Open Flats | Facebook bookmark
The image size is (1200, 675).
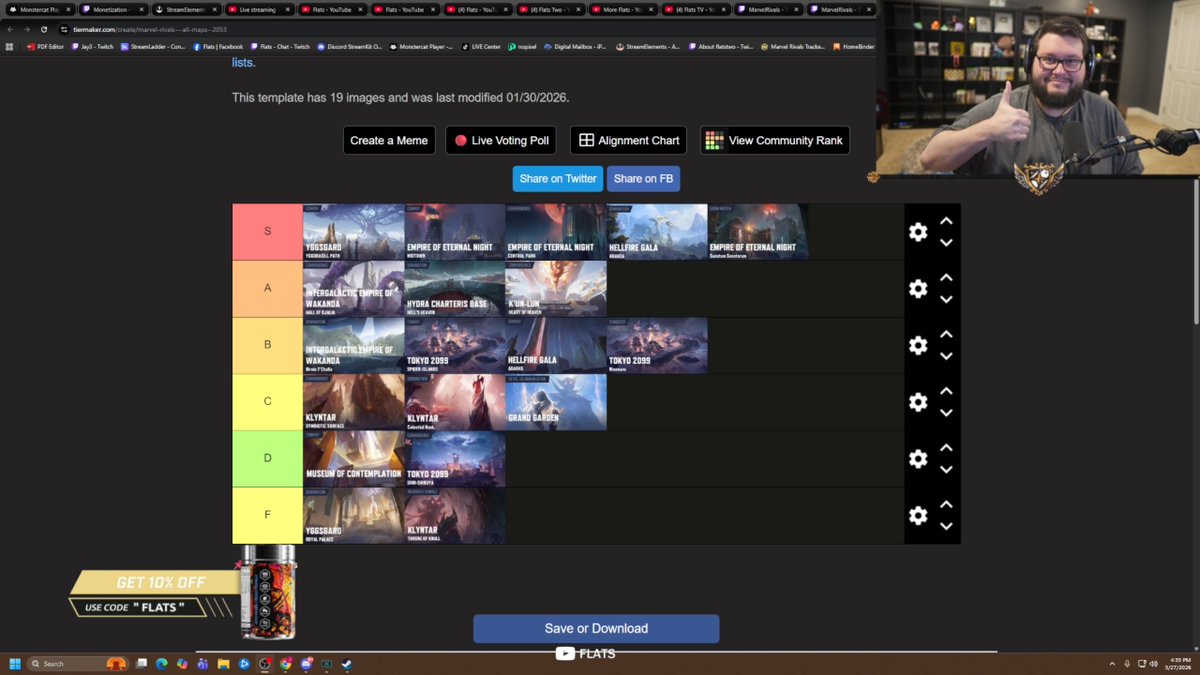[x=218, y=46]
